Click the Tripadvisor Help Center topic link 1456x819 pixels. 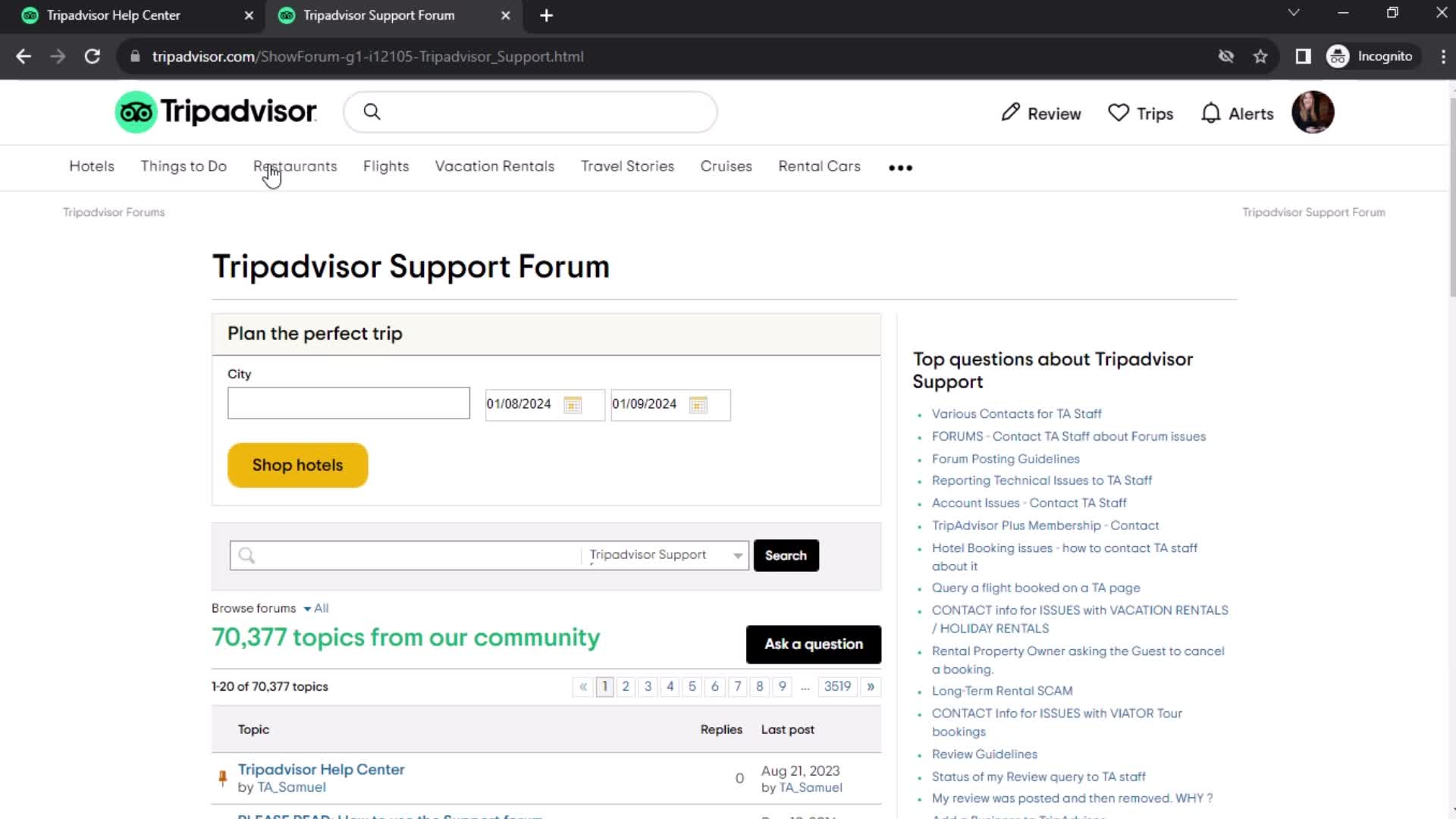click(321, 769)
